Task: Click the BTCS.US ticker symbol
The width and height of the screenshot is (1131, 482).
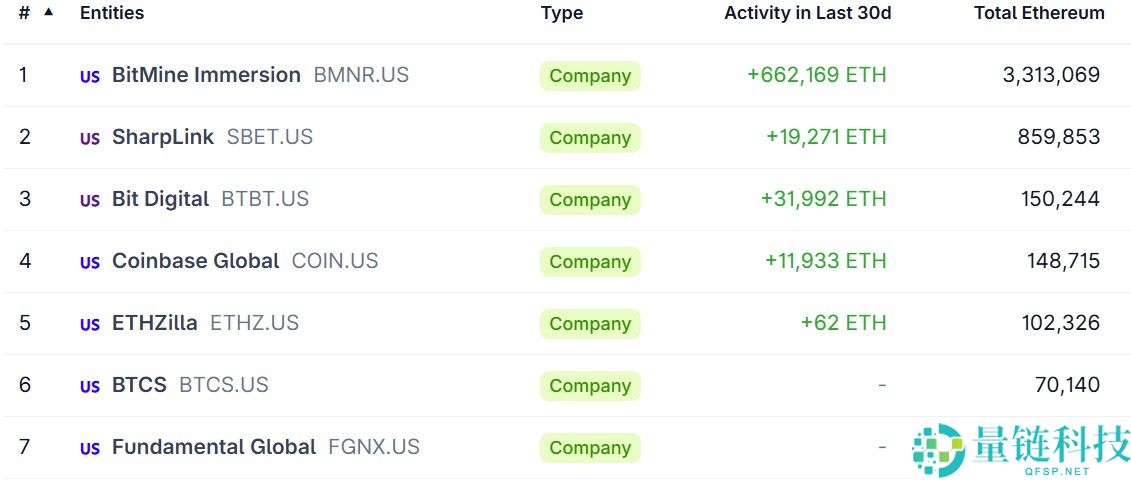Action: 224,385
